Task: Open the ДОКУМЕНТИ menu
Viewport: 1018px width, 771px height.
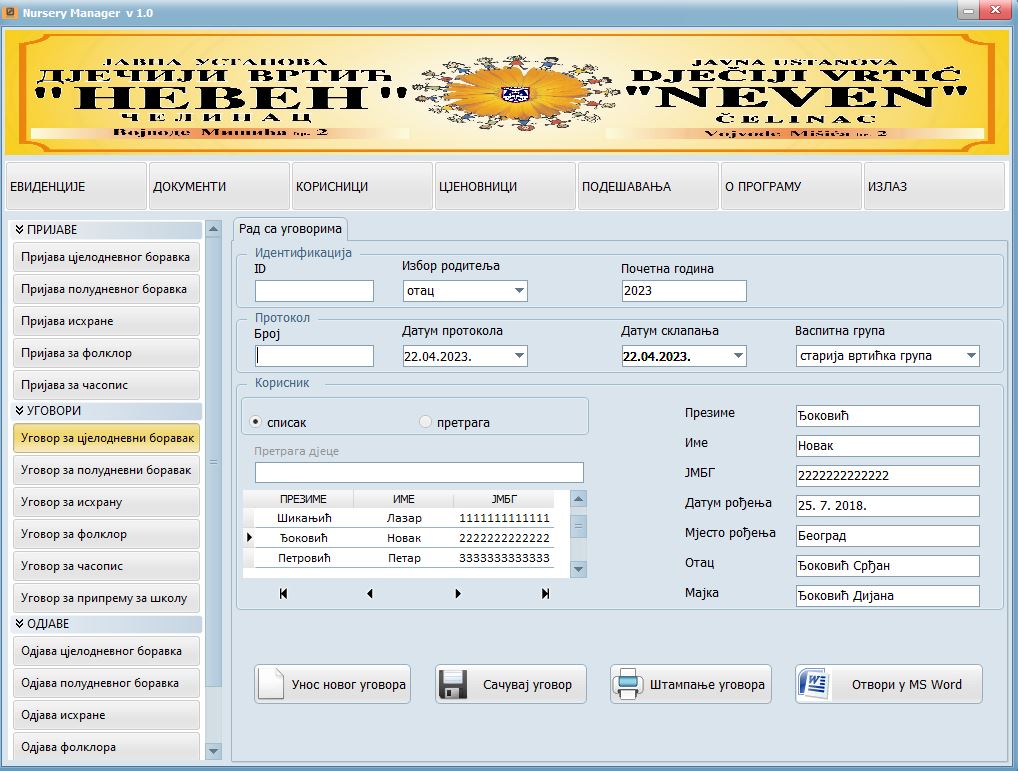Action: click(219, 186)
